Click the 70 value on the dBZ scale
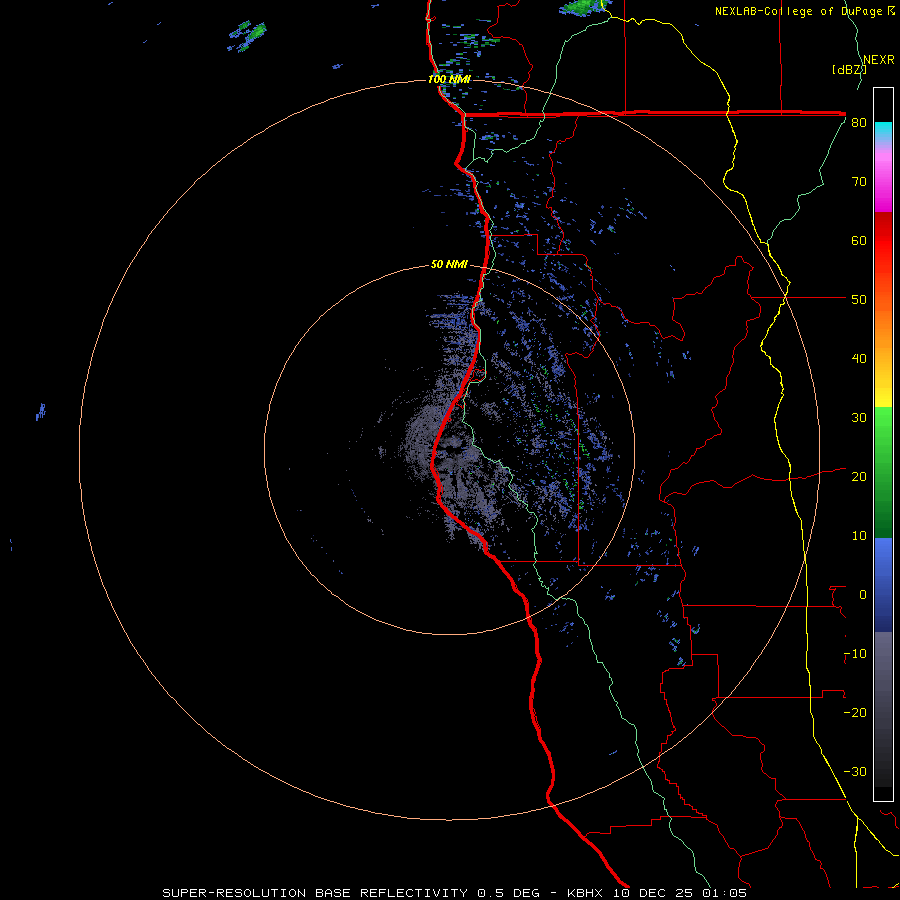 pyautogui.click(x=859, y=182)
